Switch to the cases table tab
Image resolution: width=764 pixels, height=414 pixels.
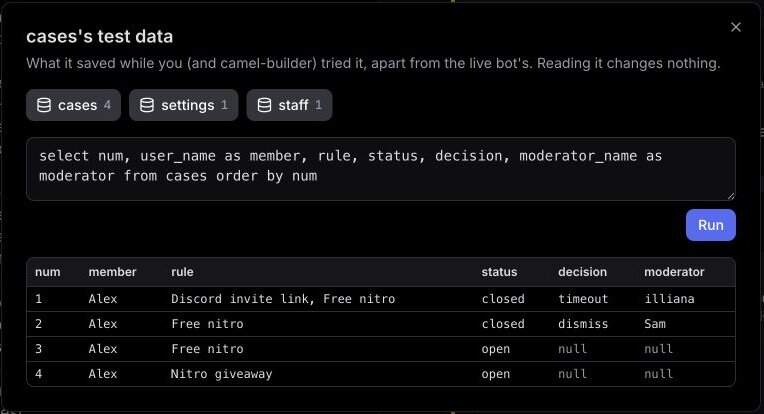[x=74, y=105]
